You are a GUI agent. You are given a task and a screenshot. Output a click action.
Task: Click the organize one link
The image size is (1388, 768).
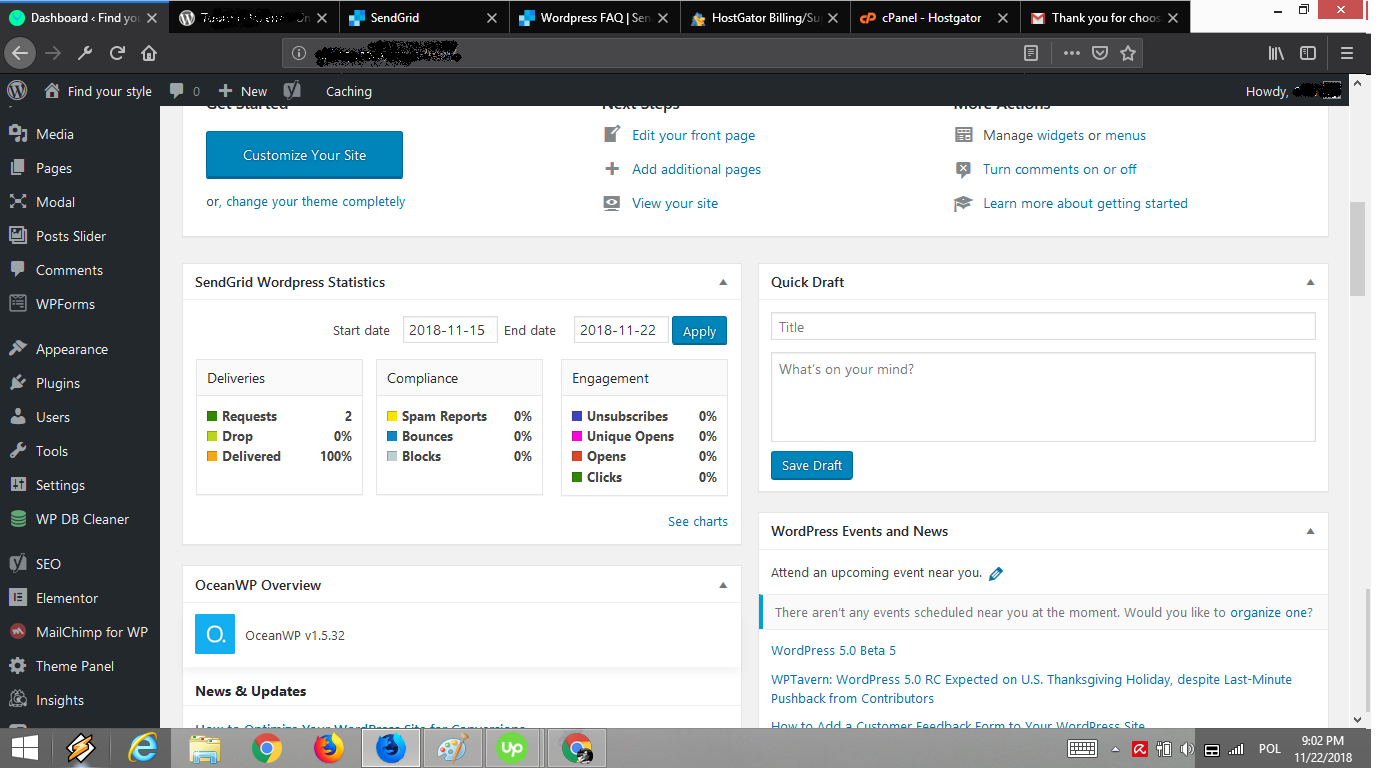tap(1268, 612)
